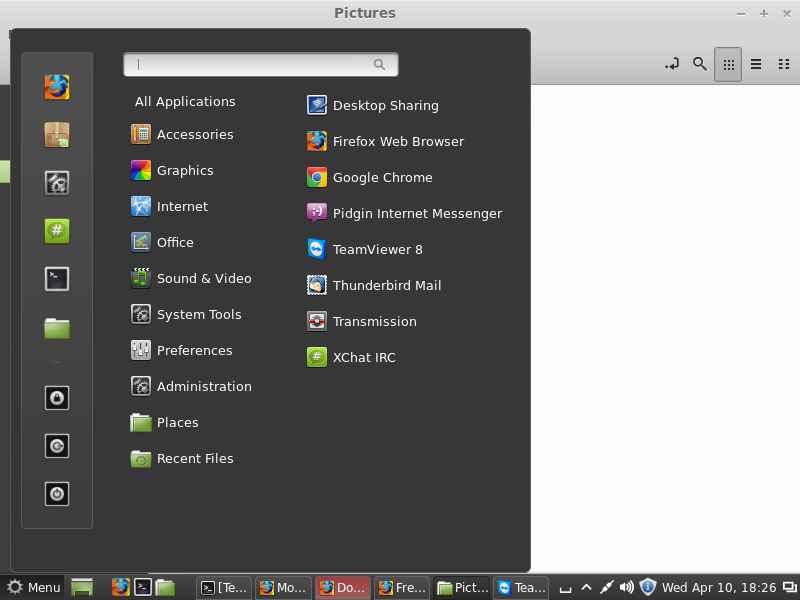Viewport: 800px width, 600px height.
Task: Toggle location entry in Pictures window toolbar
Action: [x=672, y=64]
